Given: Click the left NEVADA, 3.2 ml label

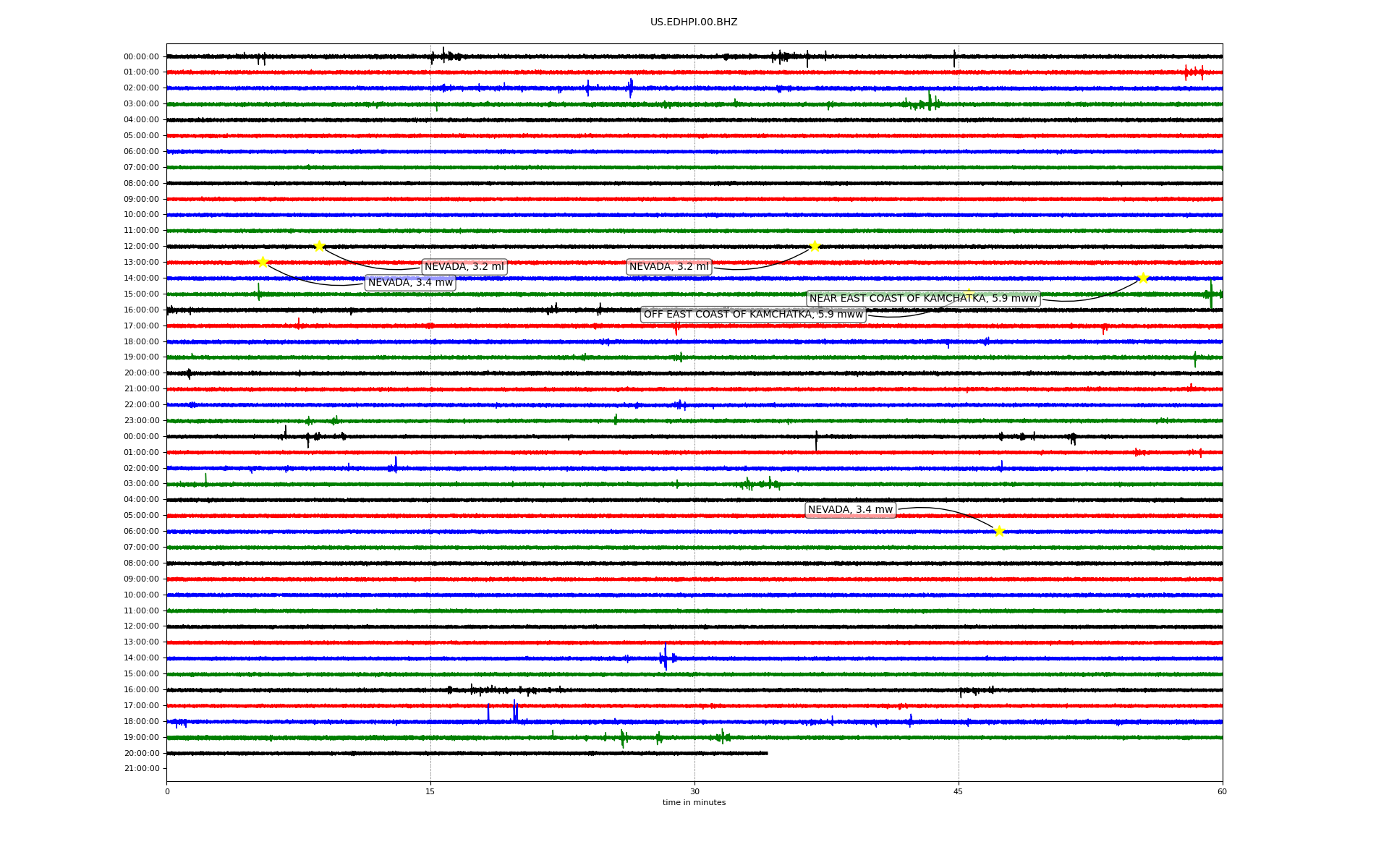Looking at the screenshot, I should [x=464, y=267].
